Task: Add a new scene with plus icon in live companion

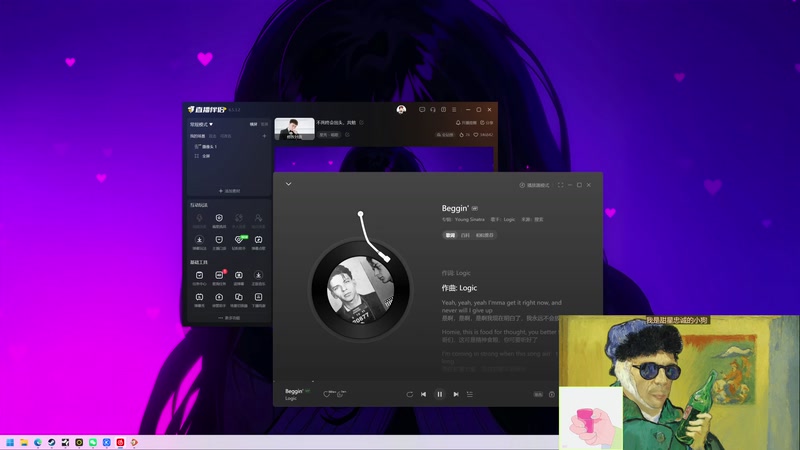Action: (x=264, y=136)
